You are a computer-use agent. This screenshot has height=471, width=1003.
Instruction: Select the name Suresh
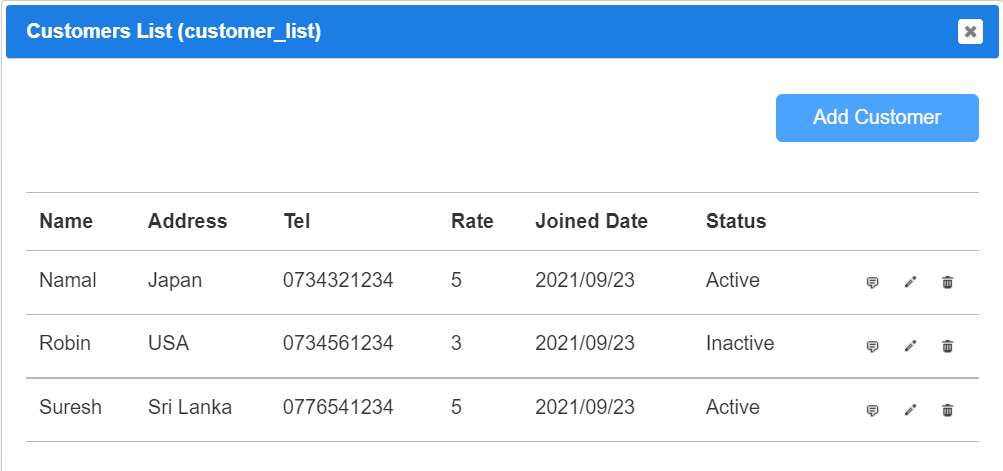pos(70,408)
